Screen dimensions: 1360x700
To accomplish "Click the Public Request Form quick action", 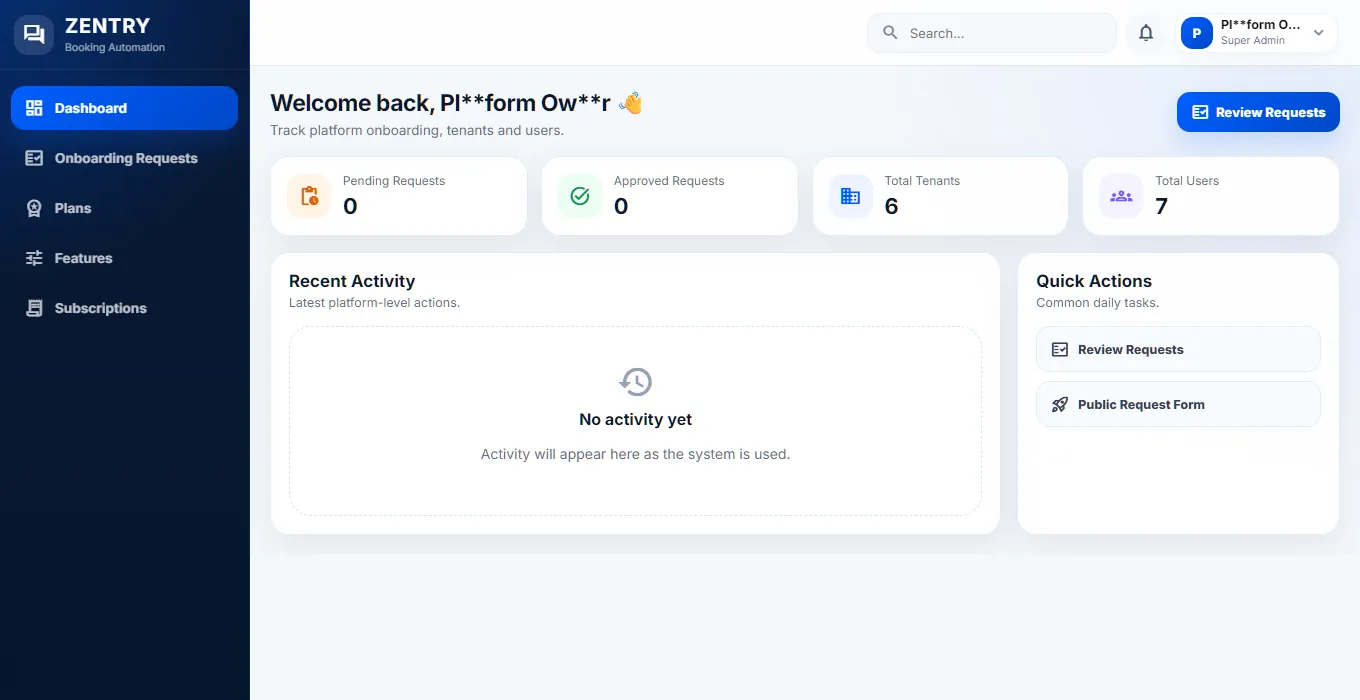I will click(x=1178, y=404).
